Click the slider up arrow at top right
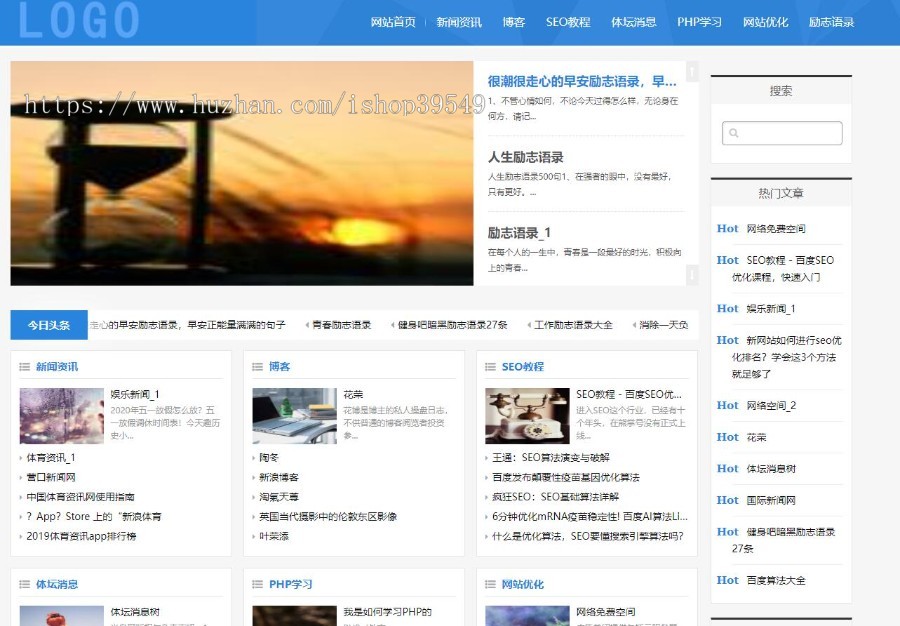The width and height of the screenshot is (900, 626). 692,71
